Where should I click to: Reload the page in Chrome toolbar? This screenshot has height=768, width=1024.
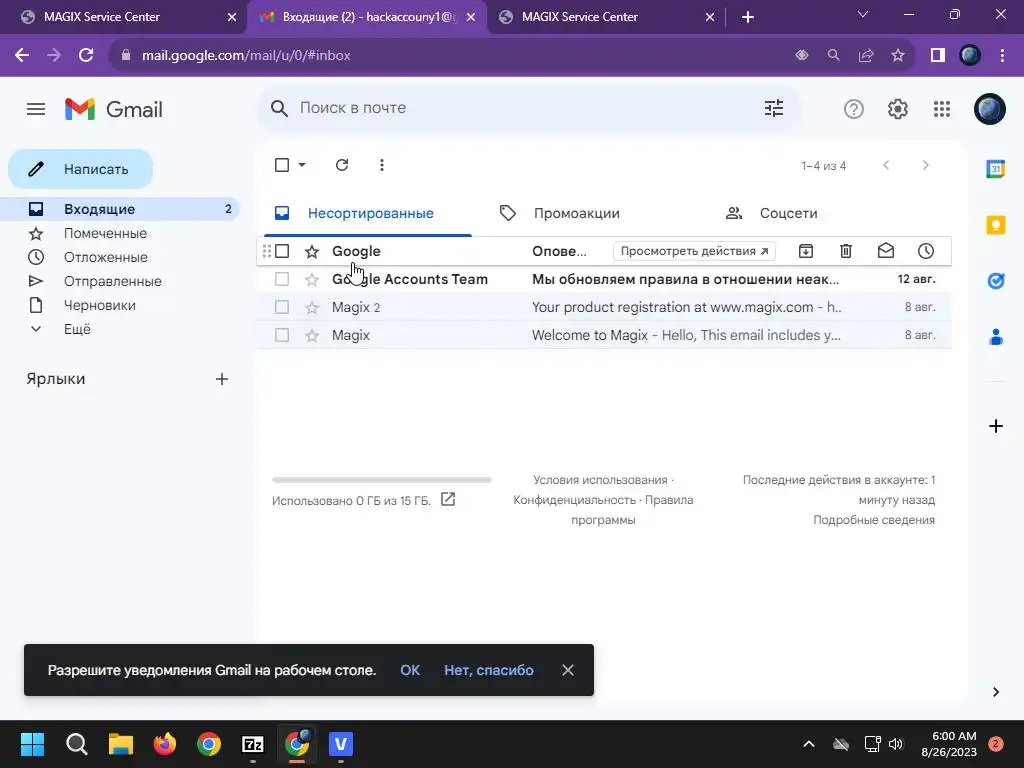point(86,56)
